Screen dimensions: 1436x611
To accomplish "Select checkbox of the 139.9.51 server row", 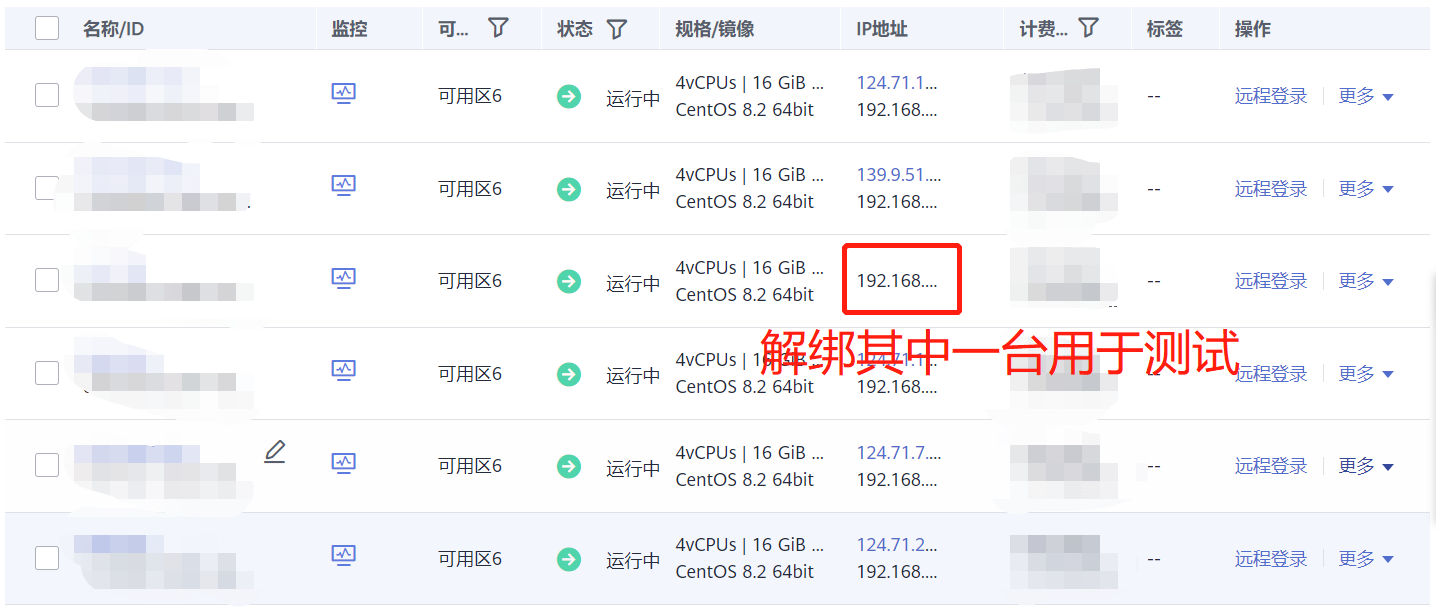I will (47, 188).
